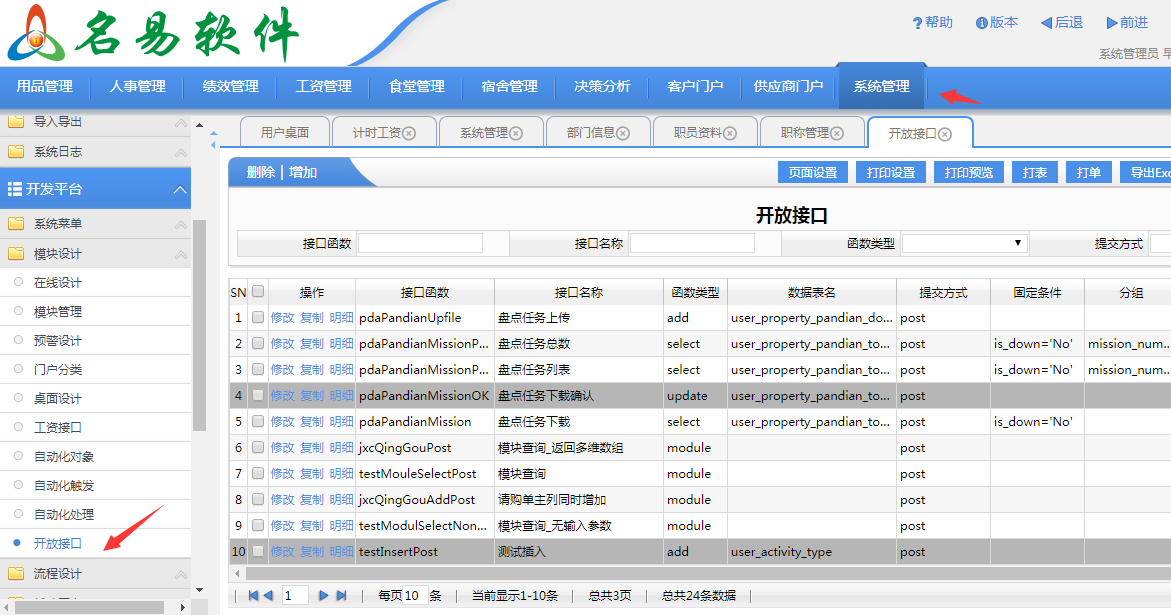Open the 函数类型 dropdown
This screenshot has width=1171, height=615.
click(x=1018, y=242)
